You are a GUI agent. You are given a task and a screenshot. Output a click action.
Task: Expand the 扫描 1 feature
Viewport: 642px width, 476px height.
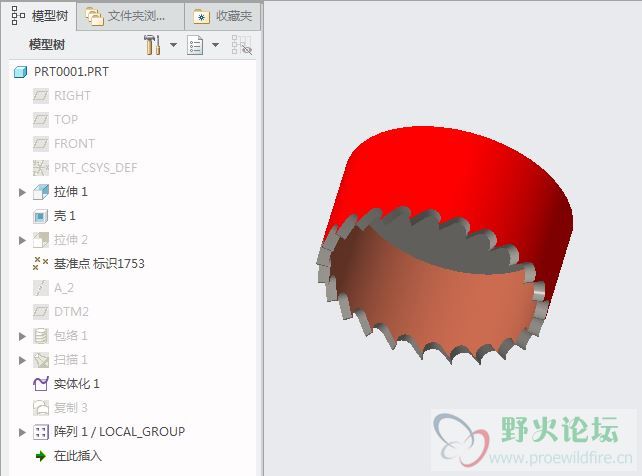point(22,361)
